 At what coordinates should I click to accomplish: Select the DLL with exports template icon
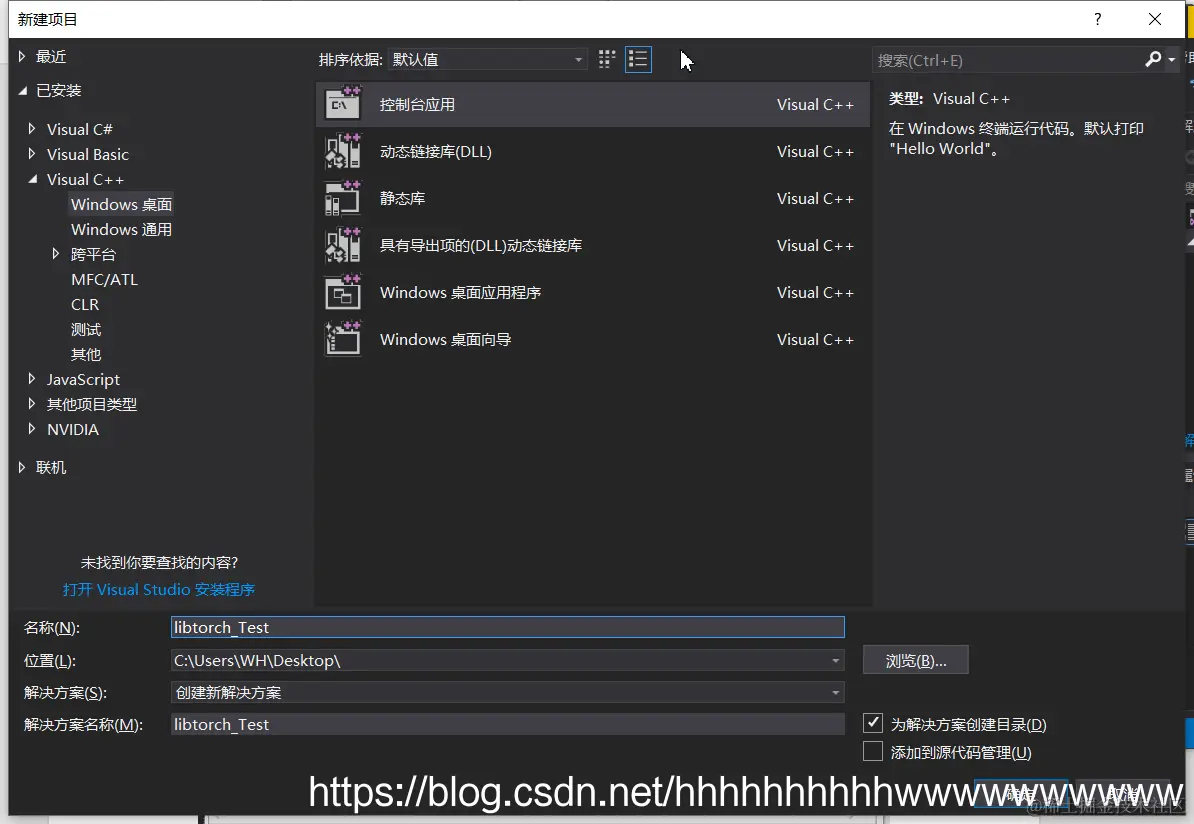click(x=343, y=245)
